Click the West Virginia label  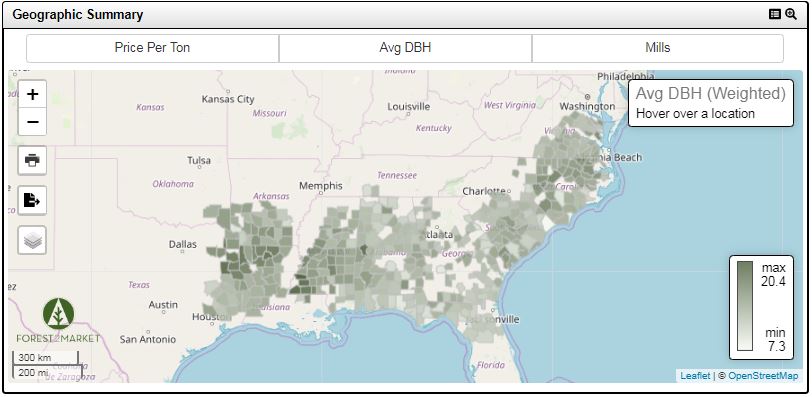[x=510, y=105]
